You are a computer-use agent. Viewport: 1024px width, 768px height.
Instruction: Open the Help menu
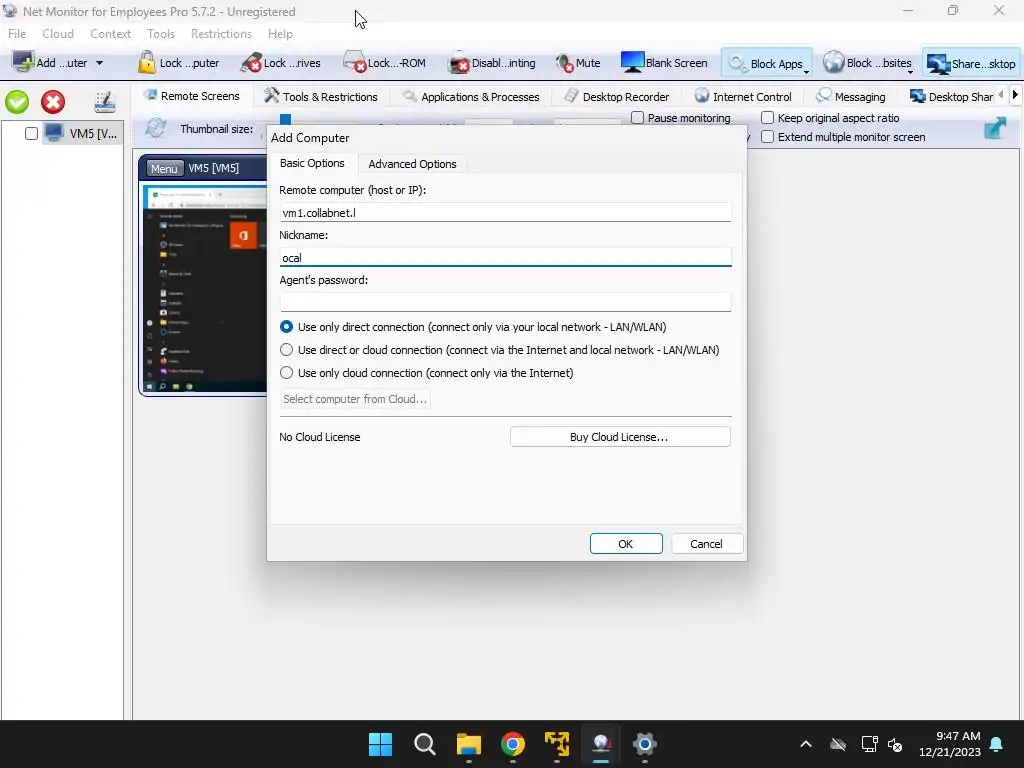(280, 33)
